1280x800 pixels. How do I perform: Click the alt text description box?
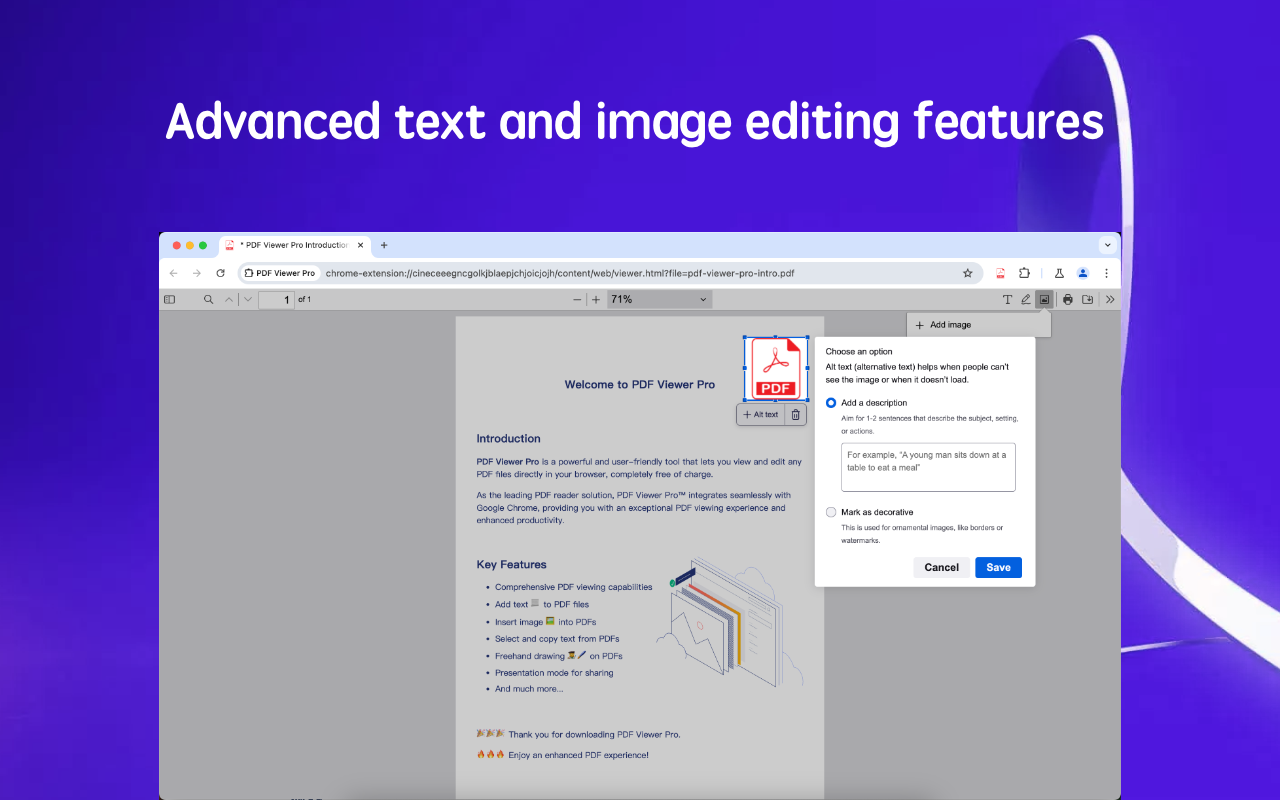pos(928,467)
